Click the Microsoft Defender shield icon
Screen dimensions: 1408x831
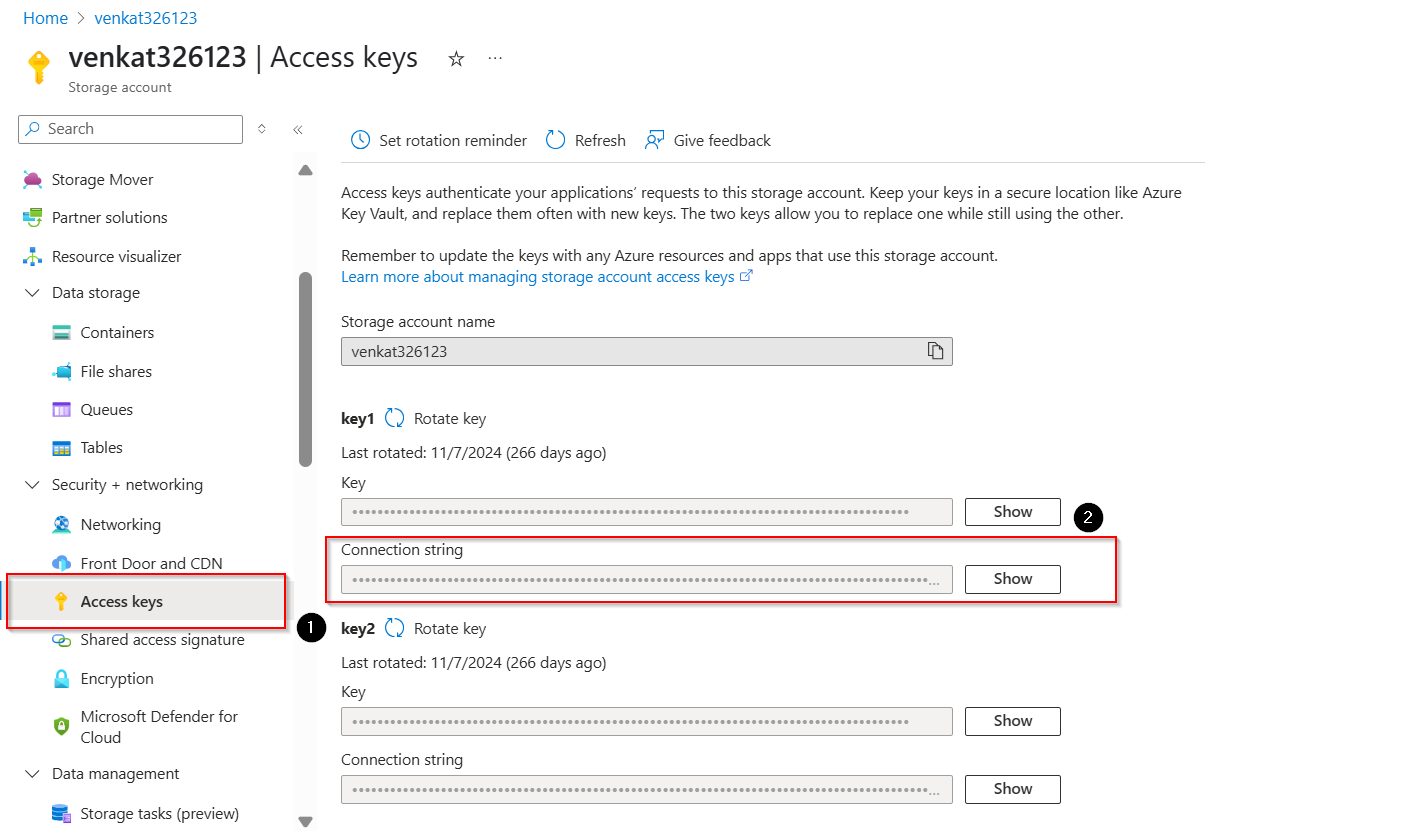62,726
